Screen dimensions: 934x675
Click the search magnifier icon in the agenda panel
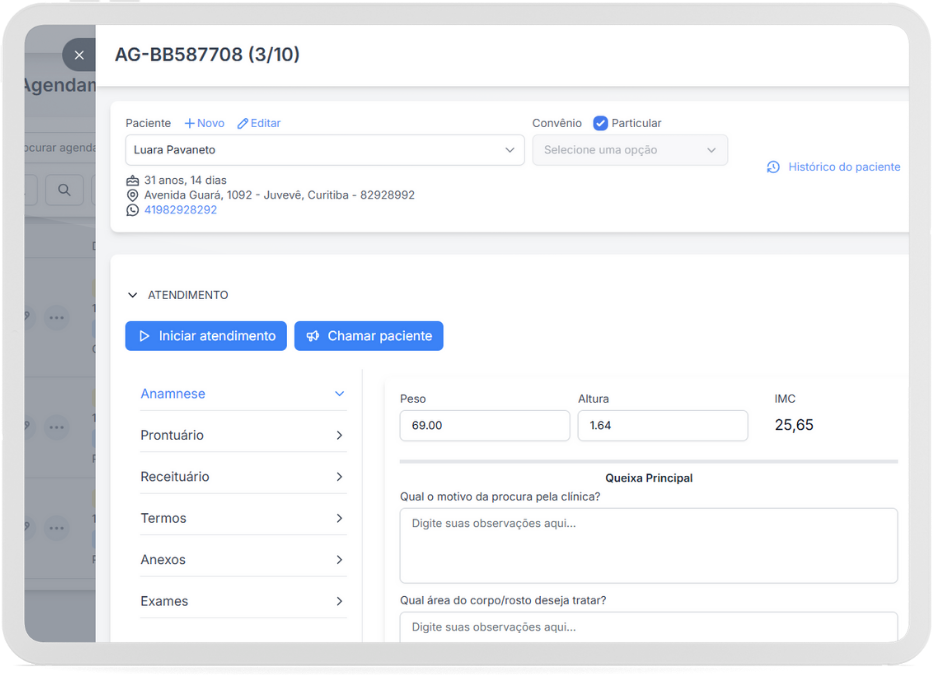click(x=64, y=190)
